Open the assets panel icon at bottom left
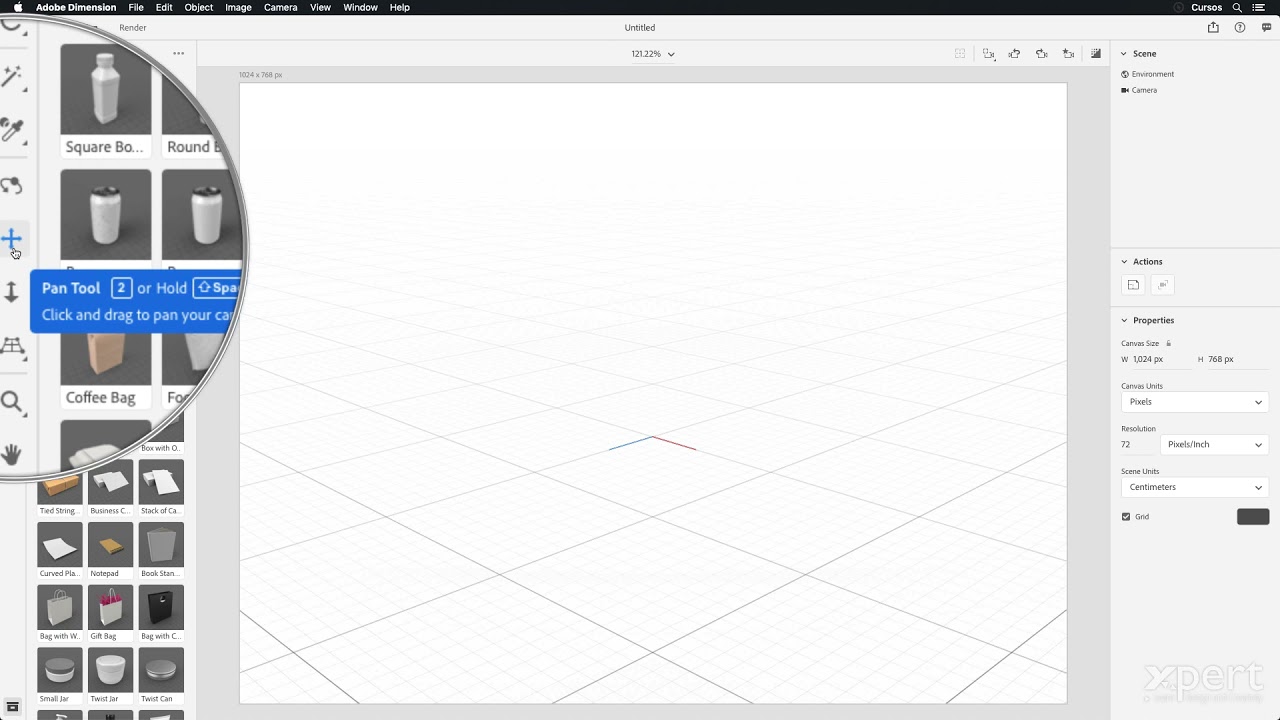 (x=12, y=707)
